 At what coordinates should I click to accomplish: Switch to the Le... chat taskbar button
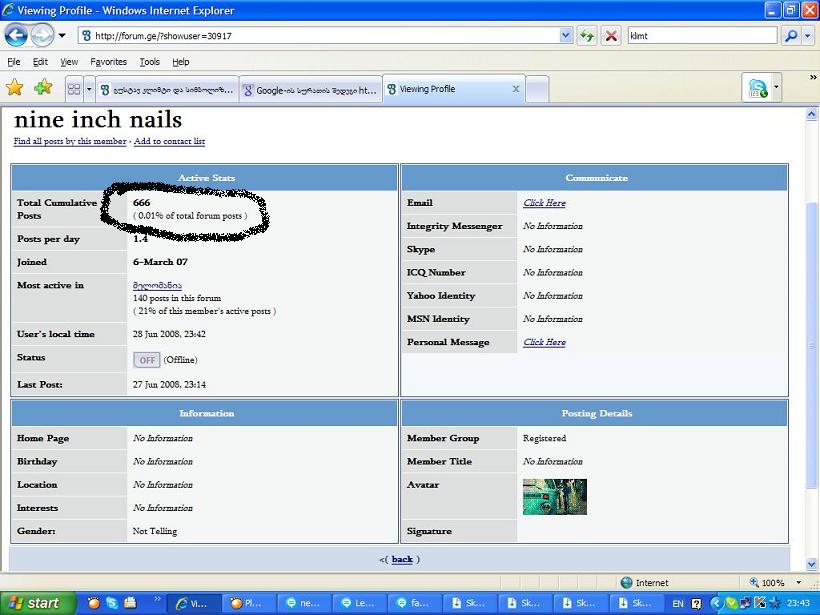pos(358,603)
